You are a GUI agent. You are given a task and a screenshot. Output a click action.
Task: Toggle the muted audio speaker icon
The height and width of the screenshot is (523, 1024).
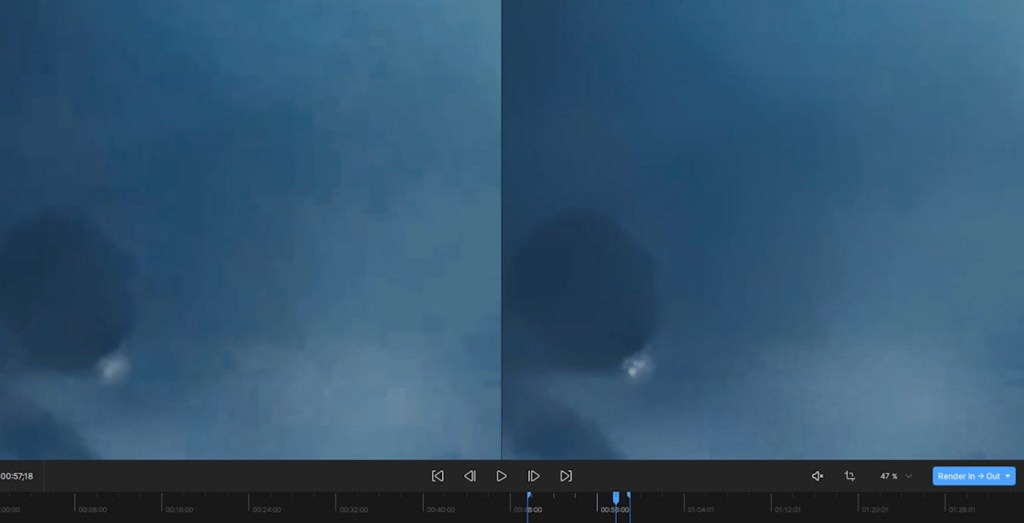(x=817, y=476)
